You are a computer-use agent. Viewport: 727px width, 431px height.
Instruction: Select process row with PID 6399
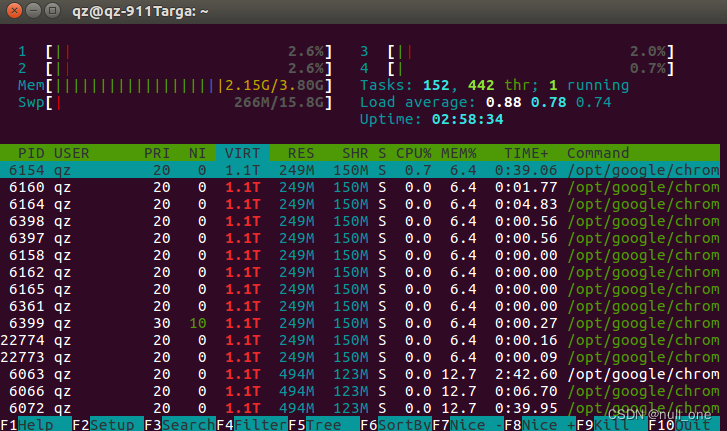tap(360, 323)
